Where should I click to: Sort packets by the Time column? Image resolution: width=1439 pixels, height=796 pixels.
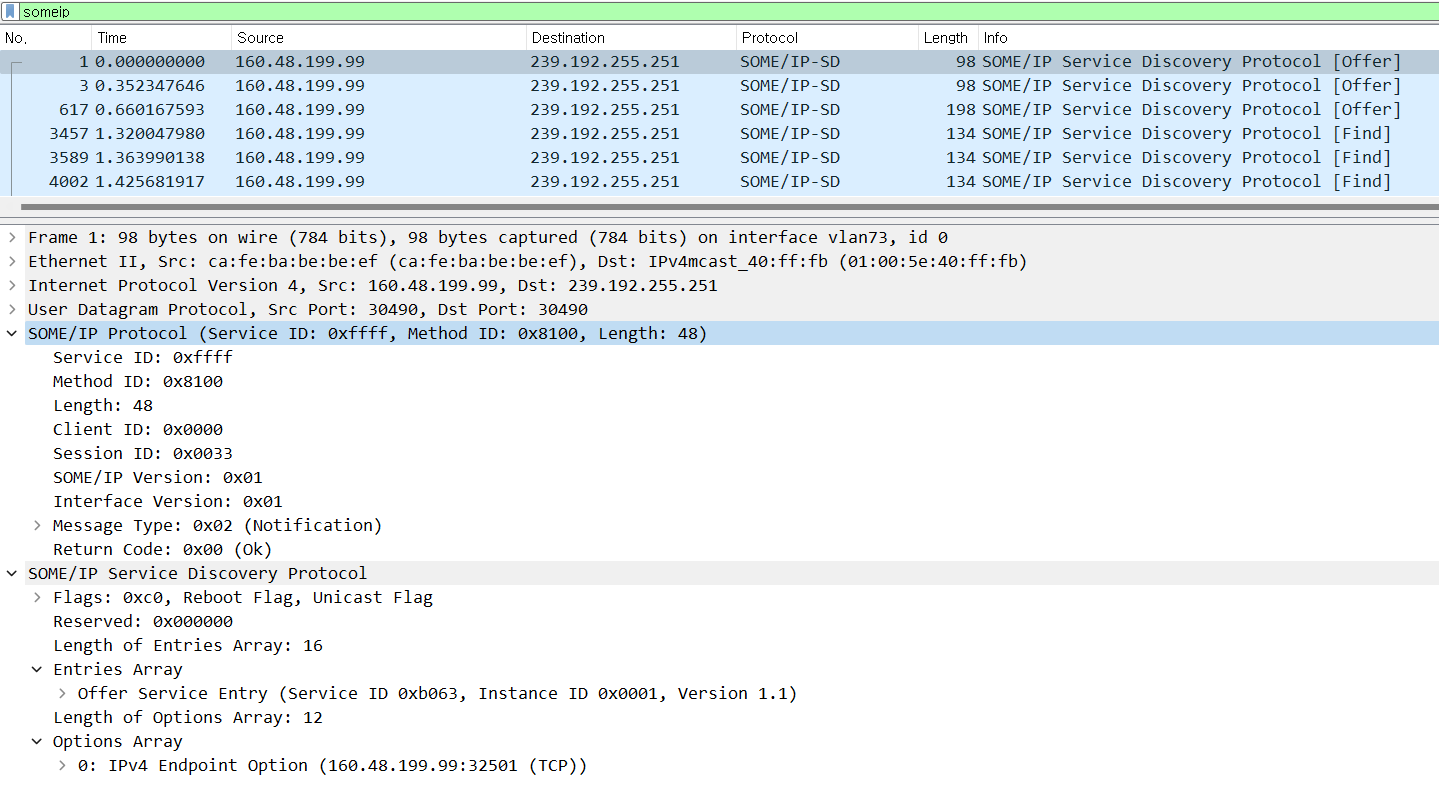162,38
